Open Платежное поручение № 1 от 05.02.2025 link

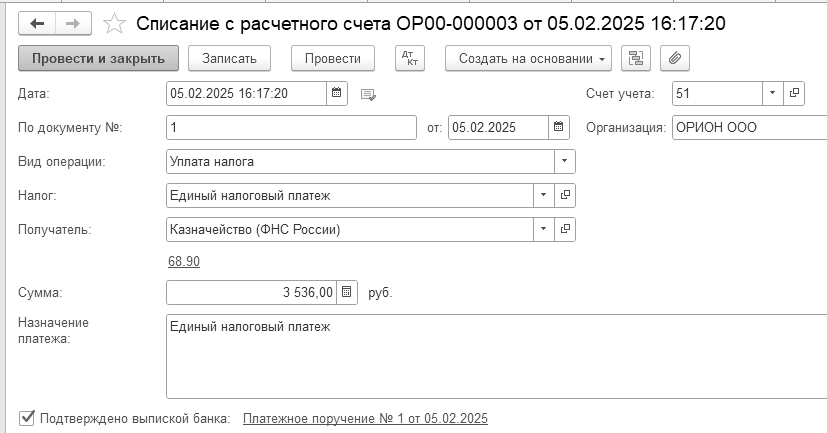click(x=365, y=419)
